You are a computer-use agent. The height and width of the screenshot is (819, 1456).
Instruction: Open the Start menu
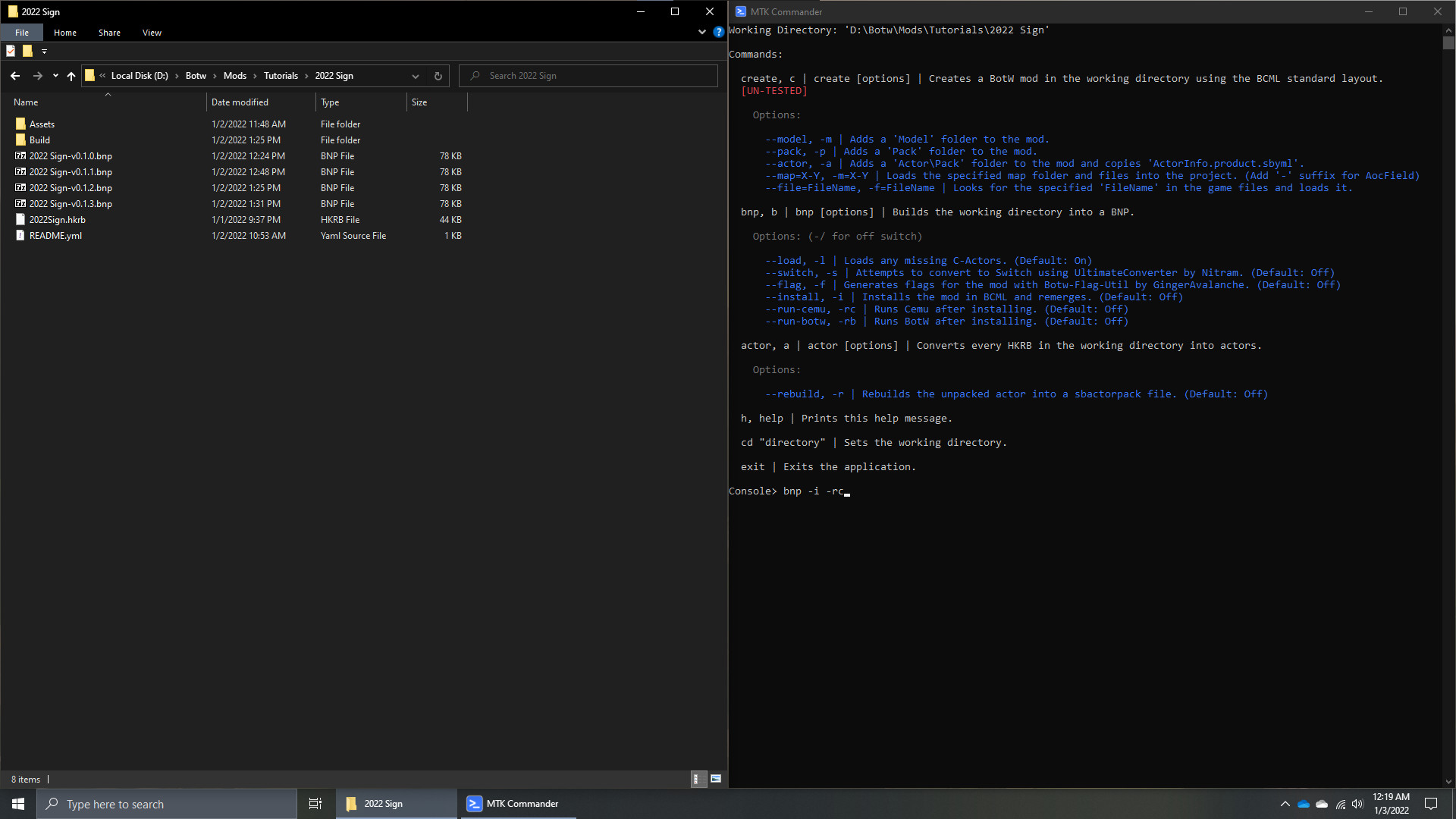pos(16,804)
